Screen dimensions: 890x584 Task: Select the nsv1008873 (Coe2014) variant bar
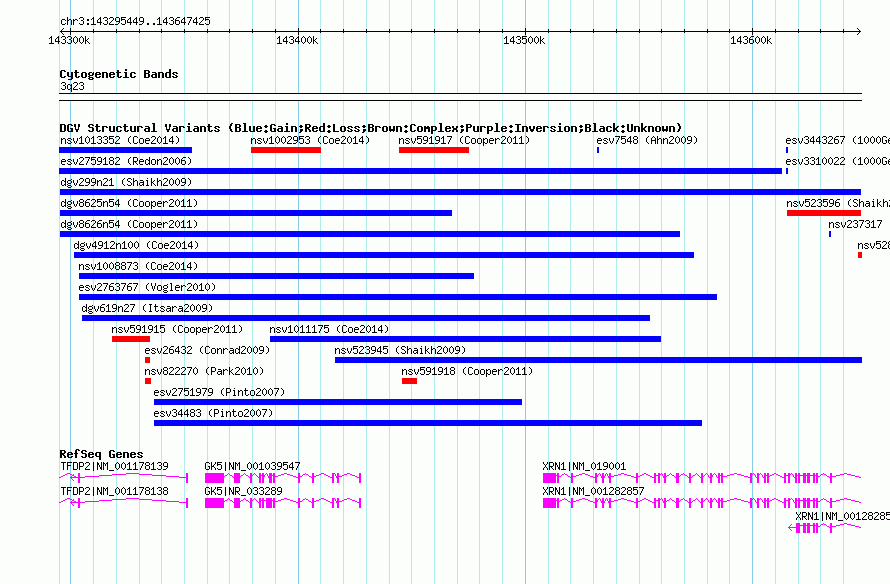(276, 276)
